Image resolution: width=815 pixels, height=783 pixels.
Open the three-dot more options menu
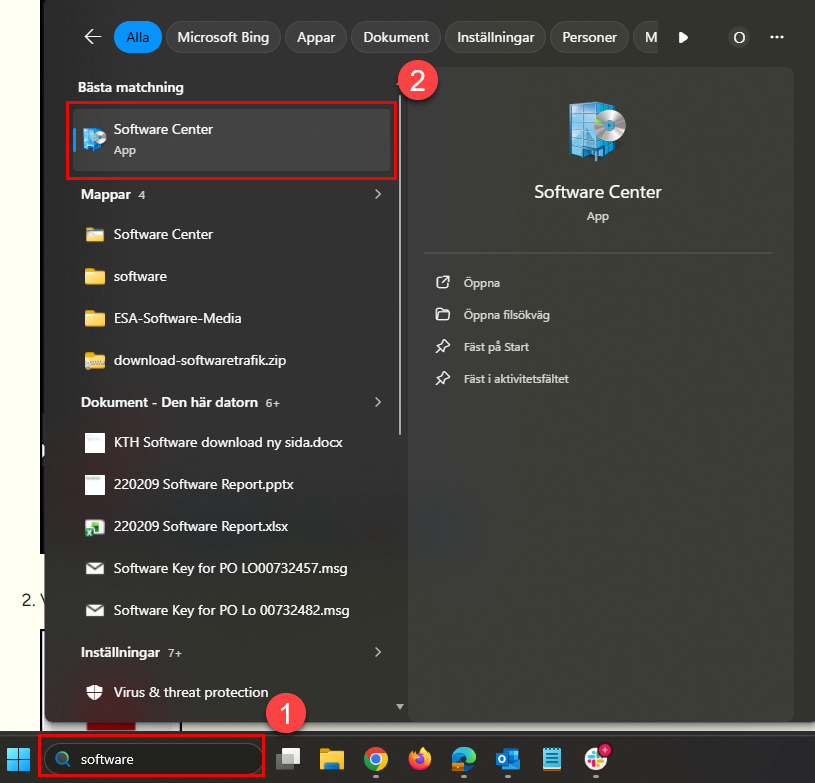click(777, 37)
